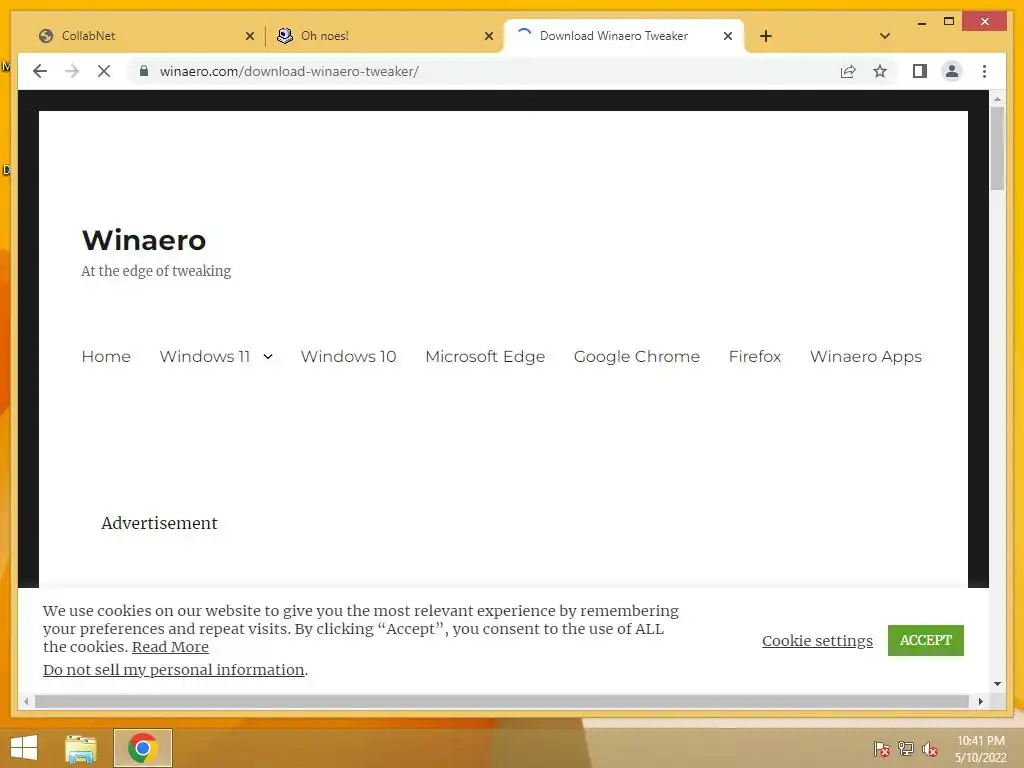Go to the Home menu item
The image size is (1024, 768).
tap(106, 357)
